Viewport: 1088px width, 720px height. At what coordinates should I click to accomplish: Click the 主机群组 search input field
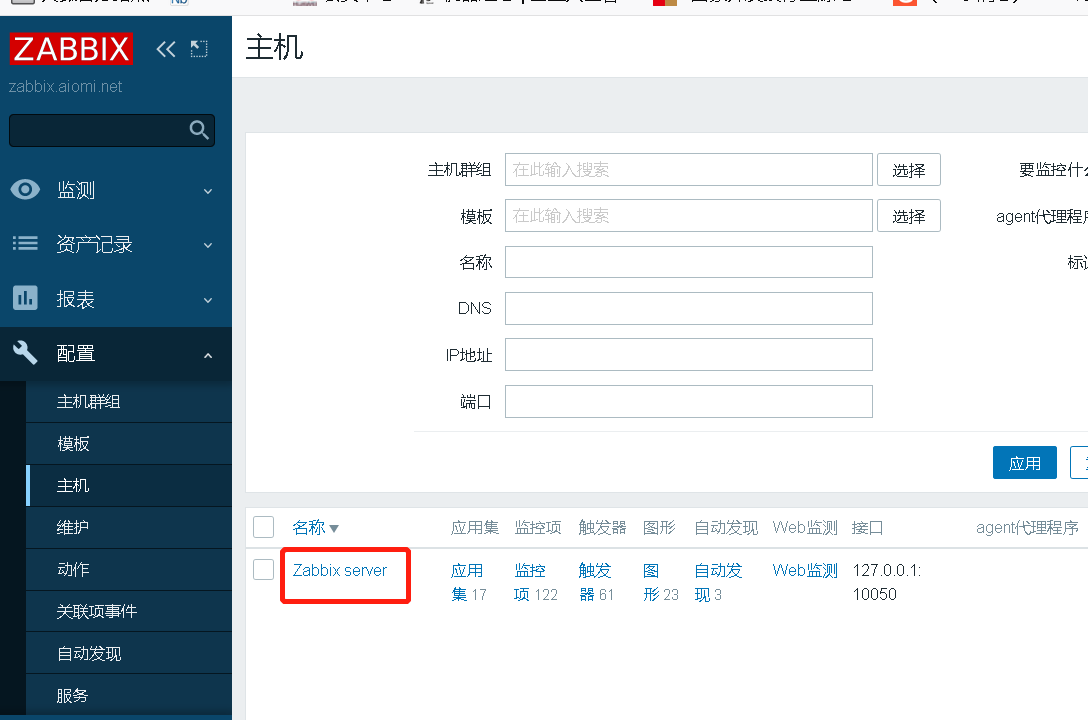(688, 170)
